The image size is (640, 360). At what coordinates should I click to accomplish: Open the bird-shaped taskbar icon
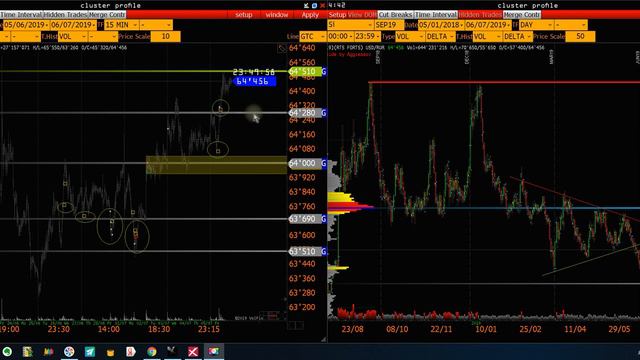pyautogui.click(x=172, y=351)
